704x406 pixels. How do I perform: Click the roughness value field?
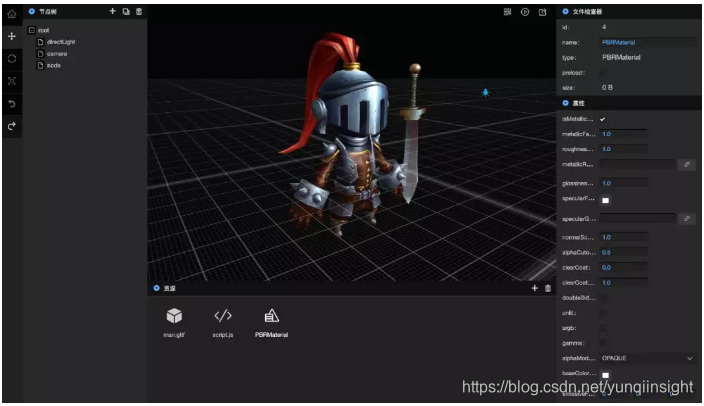tap(624, 149)
